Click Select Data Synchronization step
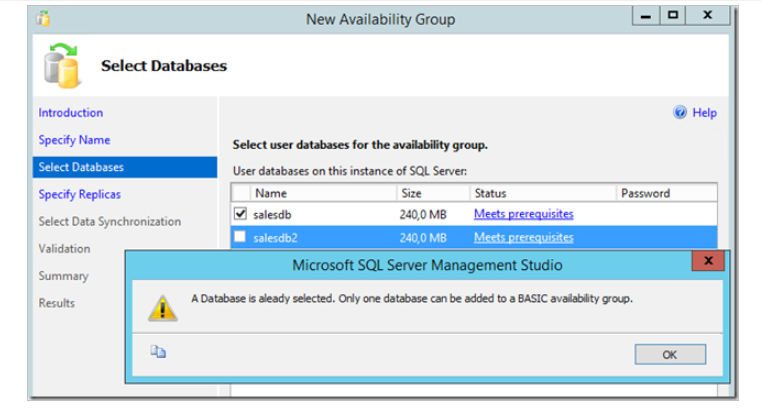Viewport: 761px width, 408px height. tap(110, 221)
